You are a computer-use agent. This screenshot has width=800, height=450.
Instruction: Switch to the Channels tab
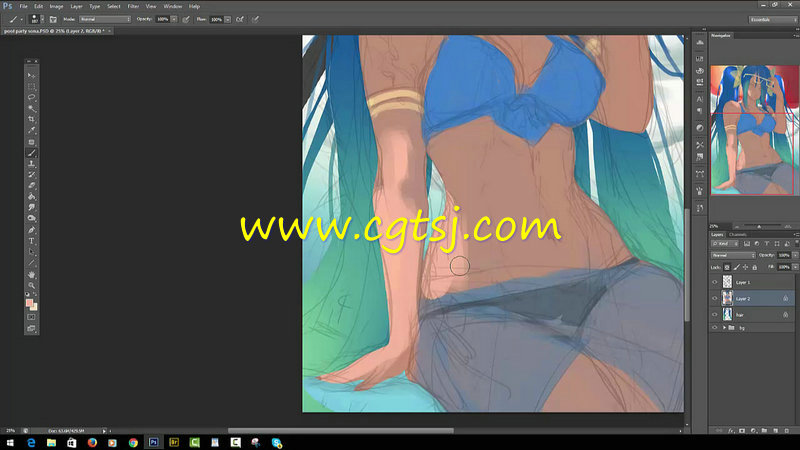pyautogui.click(x=738, y=235)
